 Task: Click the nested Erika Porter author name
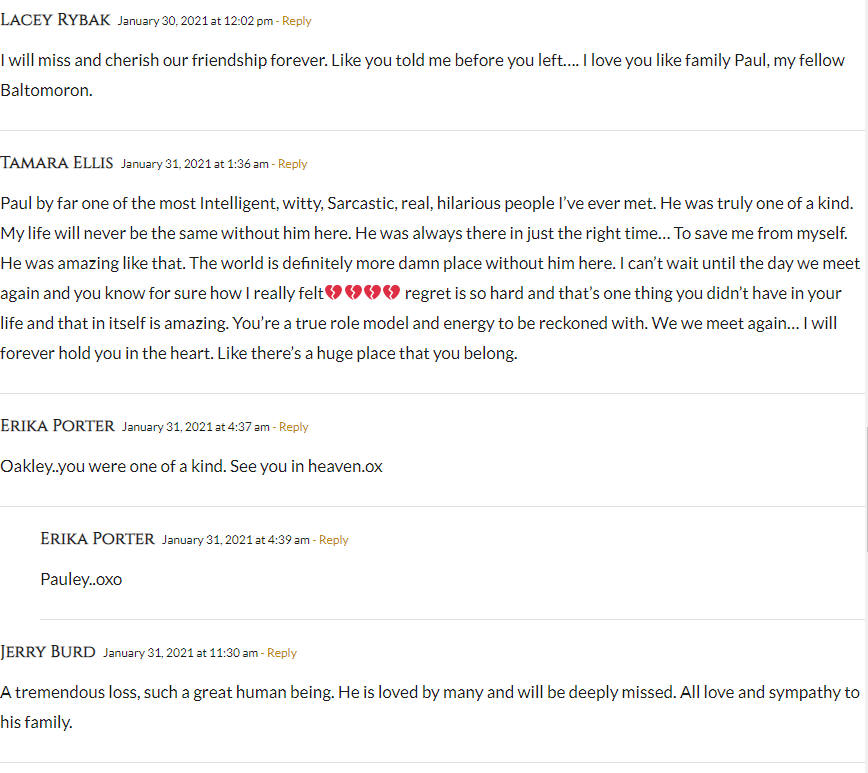97,539
